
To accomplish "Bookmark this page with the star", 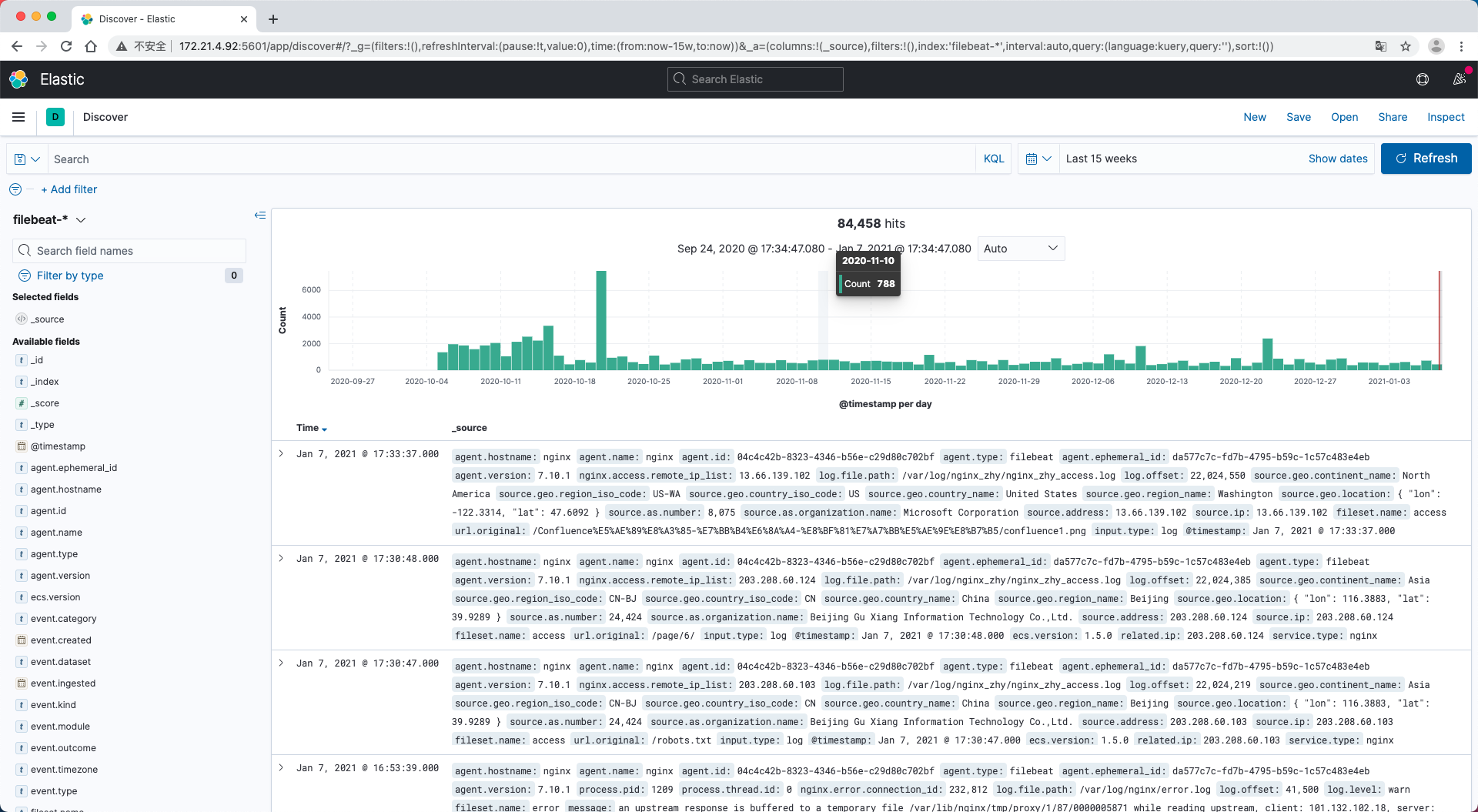I will (x=1406, y=46).
